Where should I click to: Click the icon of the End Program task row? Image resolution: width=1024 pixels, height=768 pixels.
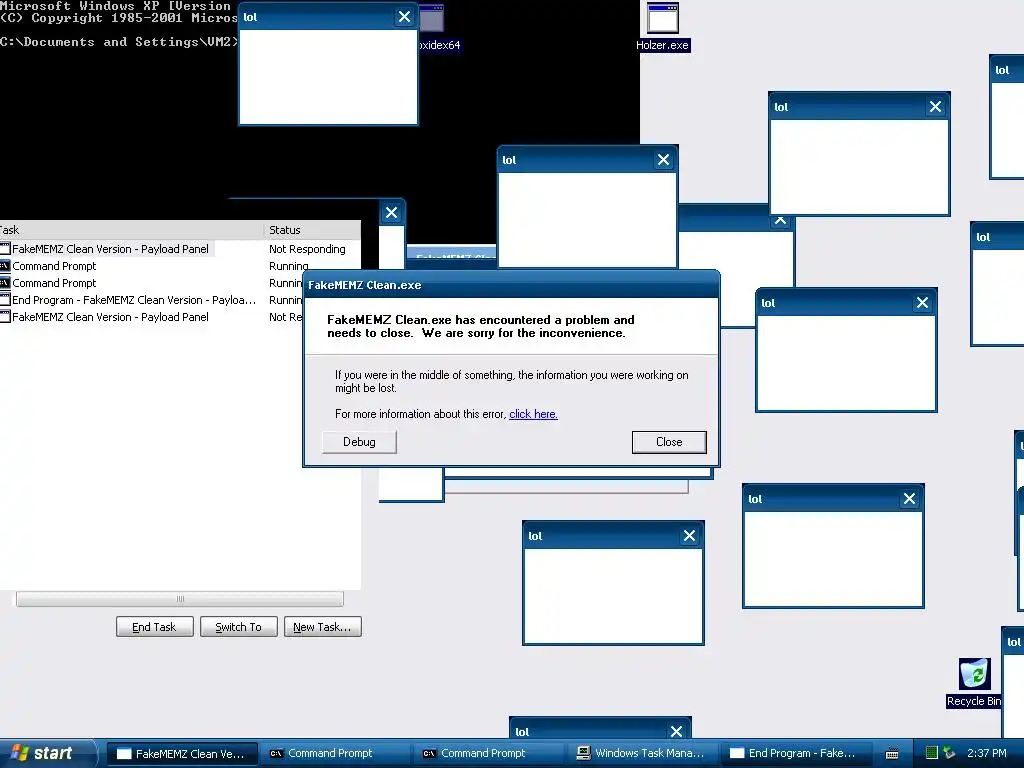[5, 300]
